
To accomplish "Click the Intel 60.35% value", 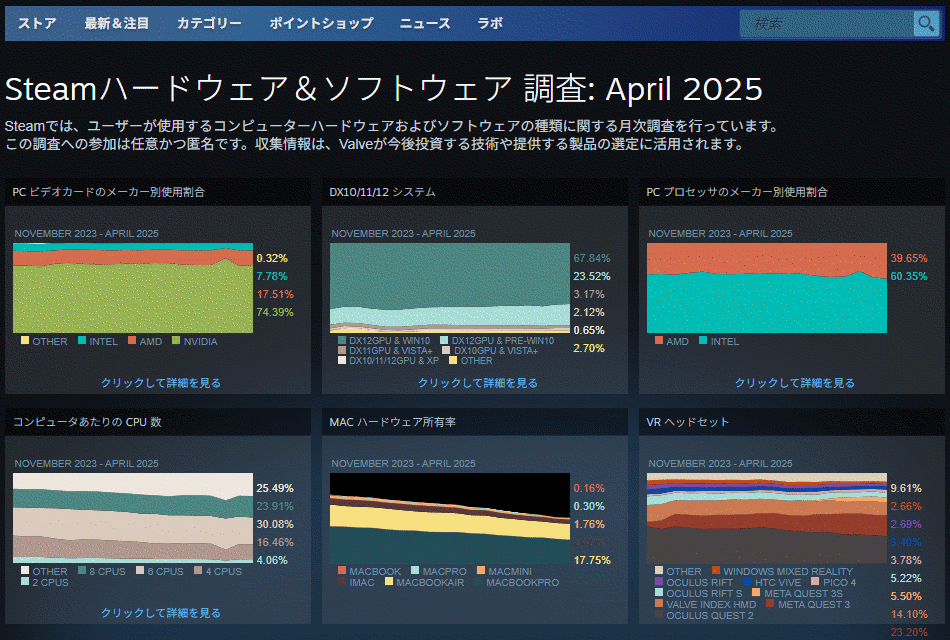I will pos(909,276).
